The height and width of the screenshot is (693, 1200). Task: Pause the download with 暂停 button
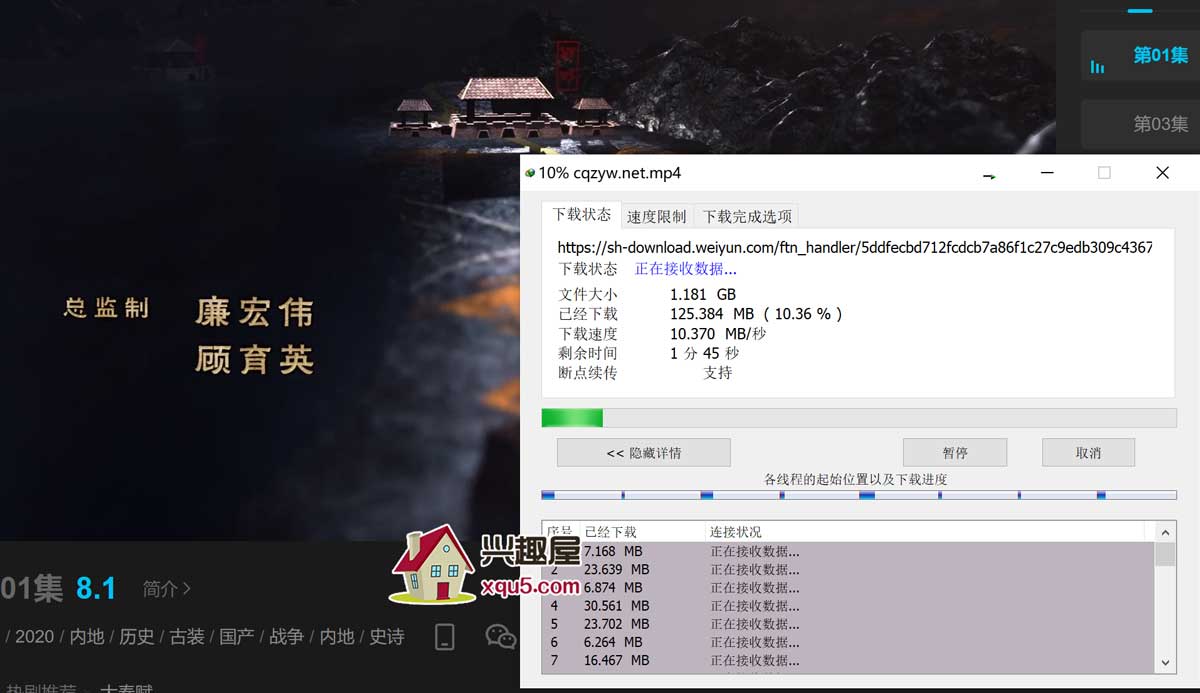point(954,452)
